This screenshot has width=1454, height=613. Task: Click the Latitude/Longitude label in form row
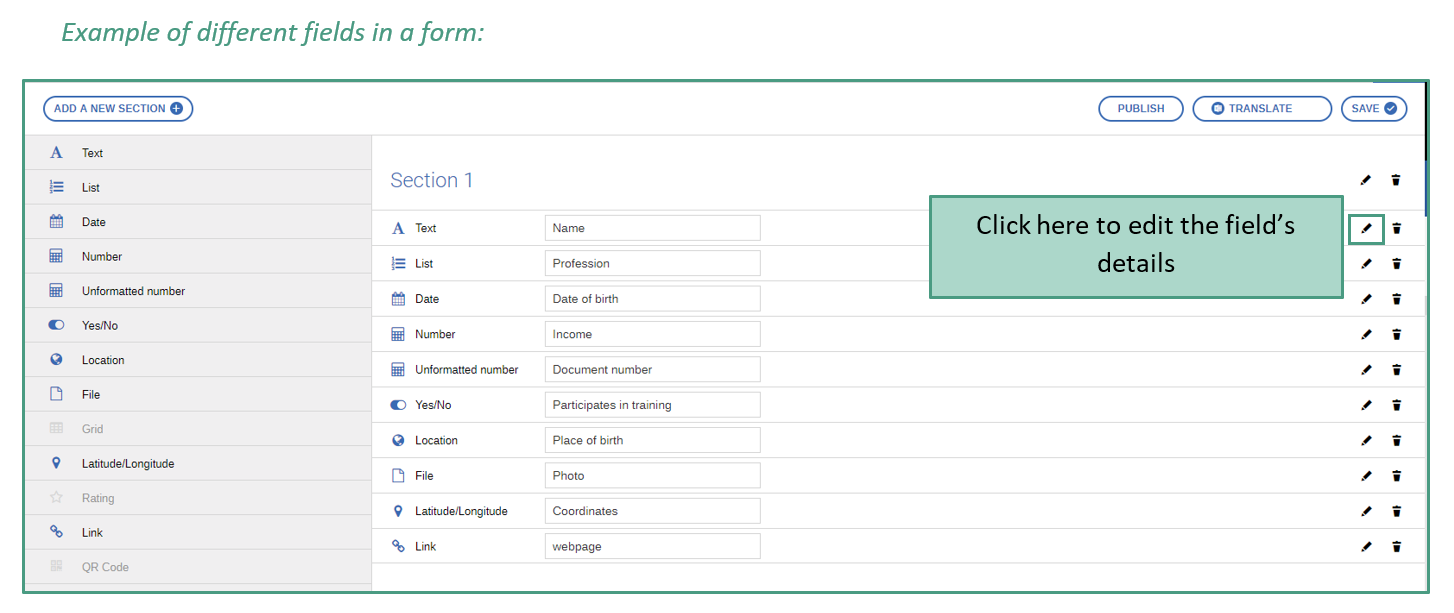(461, 511)
